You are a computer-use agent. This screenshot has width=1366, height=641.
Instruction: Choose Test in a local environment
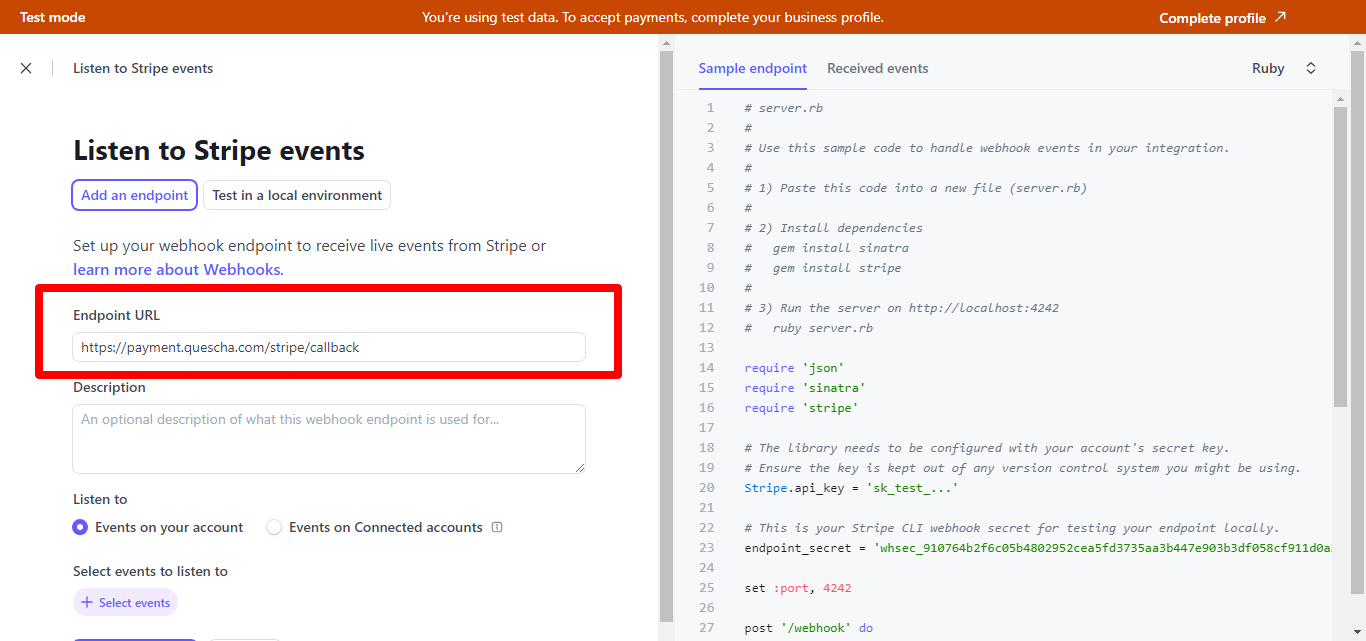(x=297, y=195)
